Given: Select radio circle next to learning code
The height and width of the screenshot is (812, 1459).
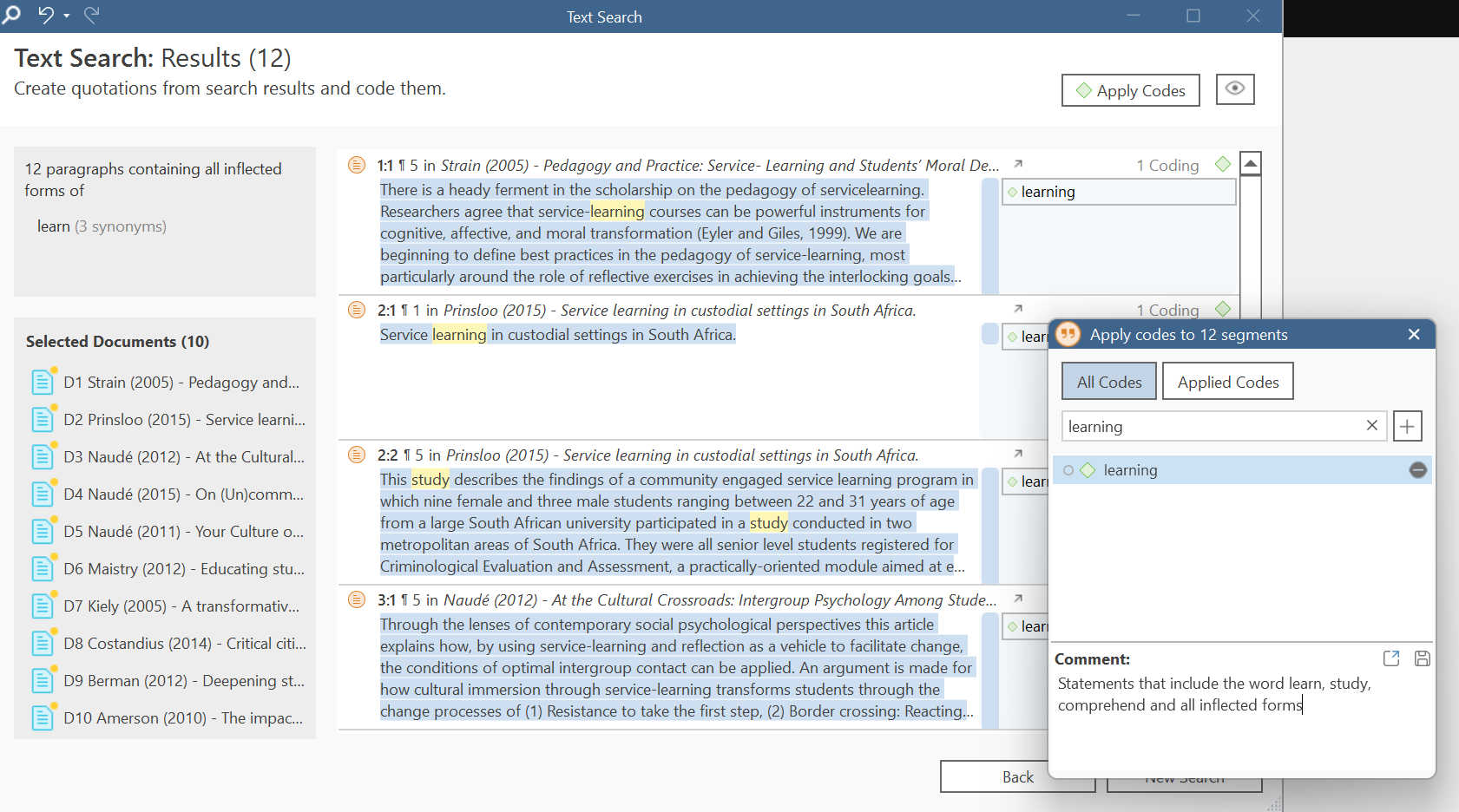Looking at the screenshot, I should tap(1068, 470).
